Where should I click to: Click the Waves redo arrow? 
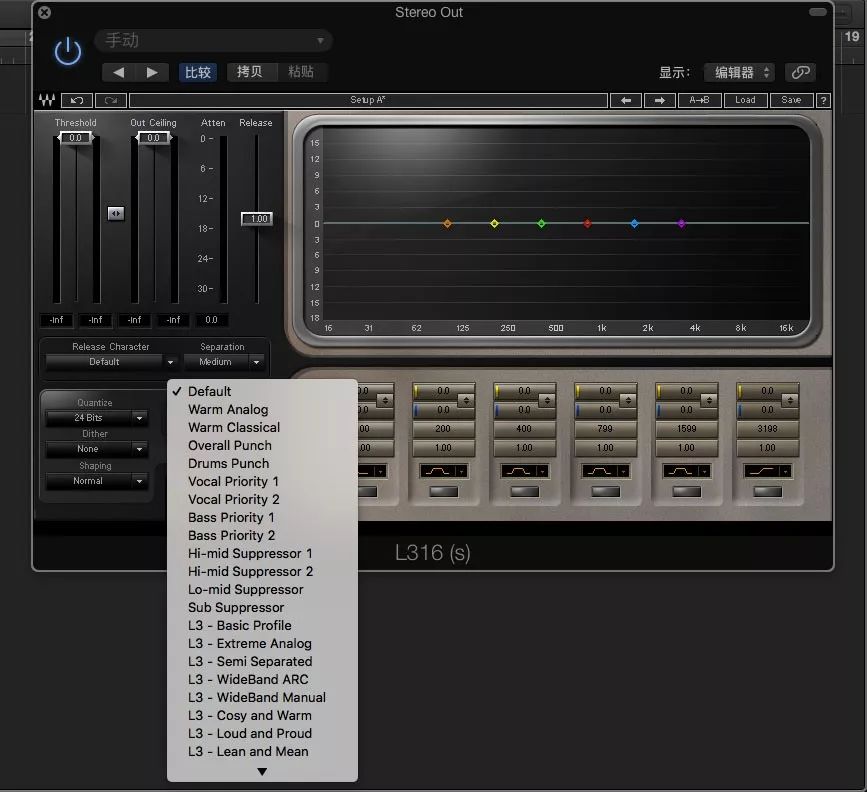(111, 100)
